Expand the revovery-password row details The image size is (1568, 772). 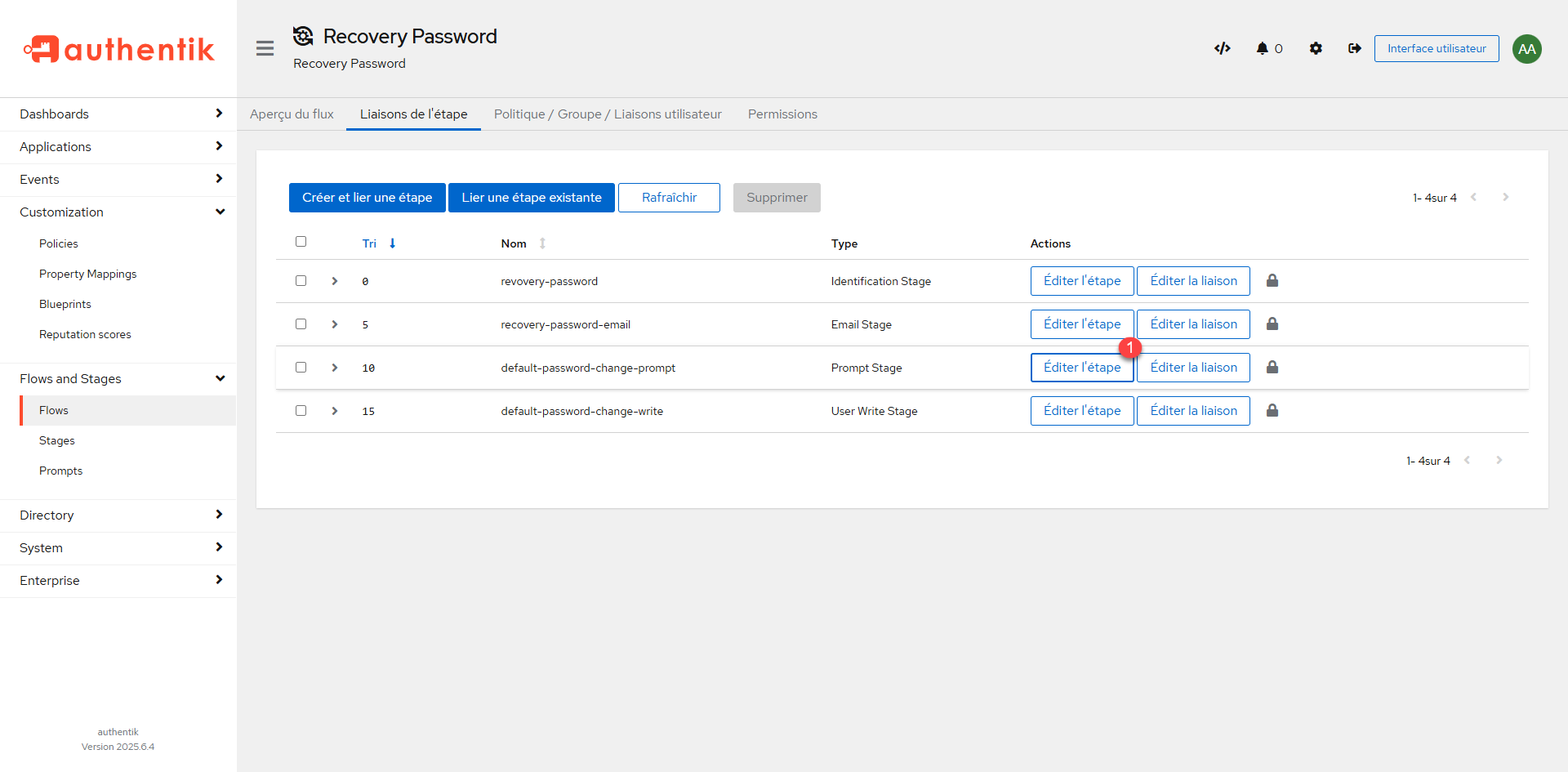(x=335, y=281)
